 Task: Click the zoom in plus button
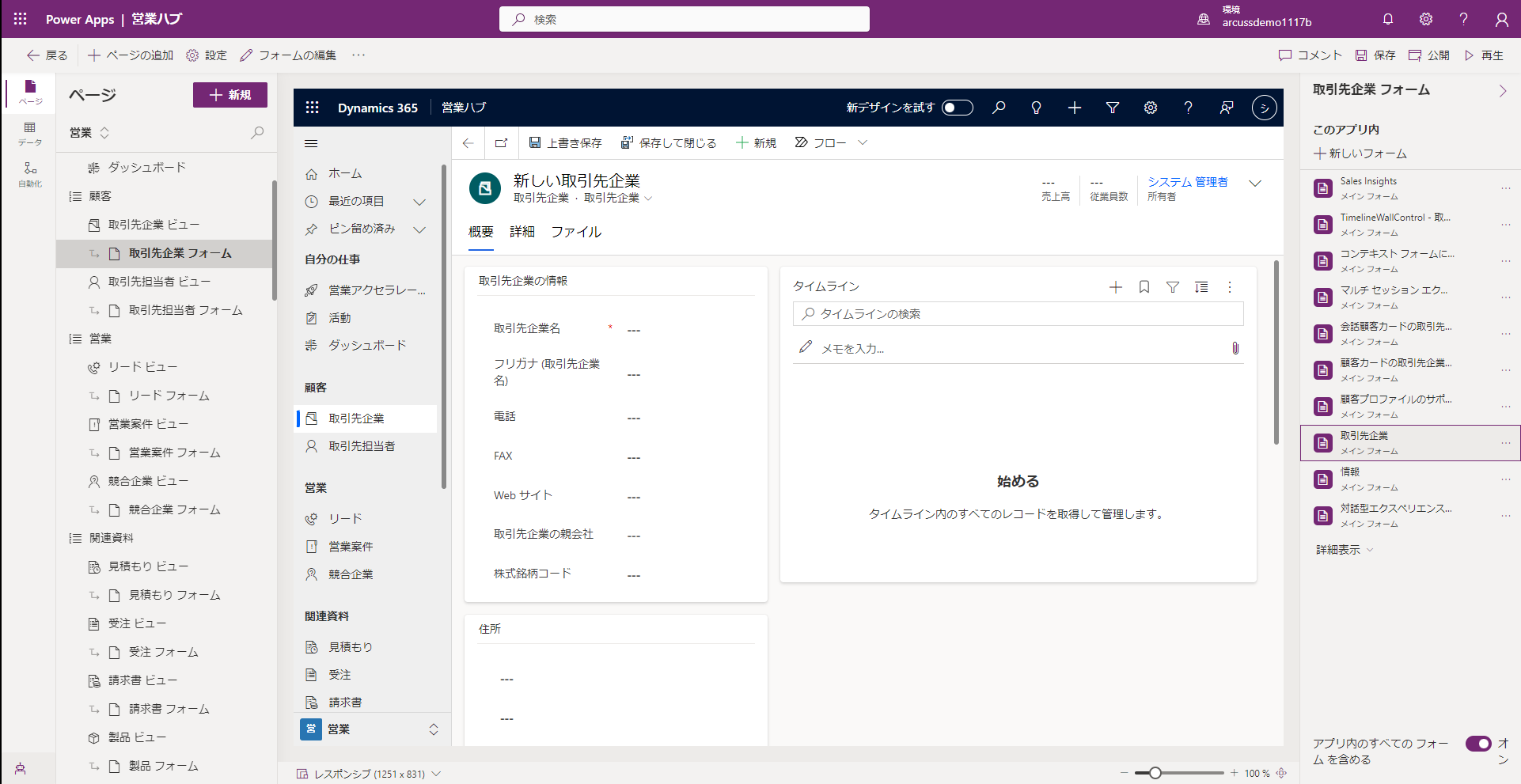click(1234, 773)
